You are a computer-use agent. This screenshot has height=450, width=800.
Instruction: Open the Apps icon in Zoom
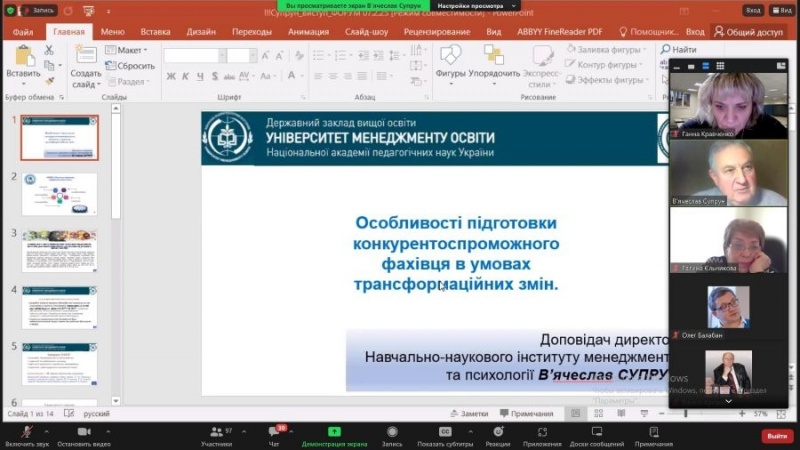[543, 431]
